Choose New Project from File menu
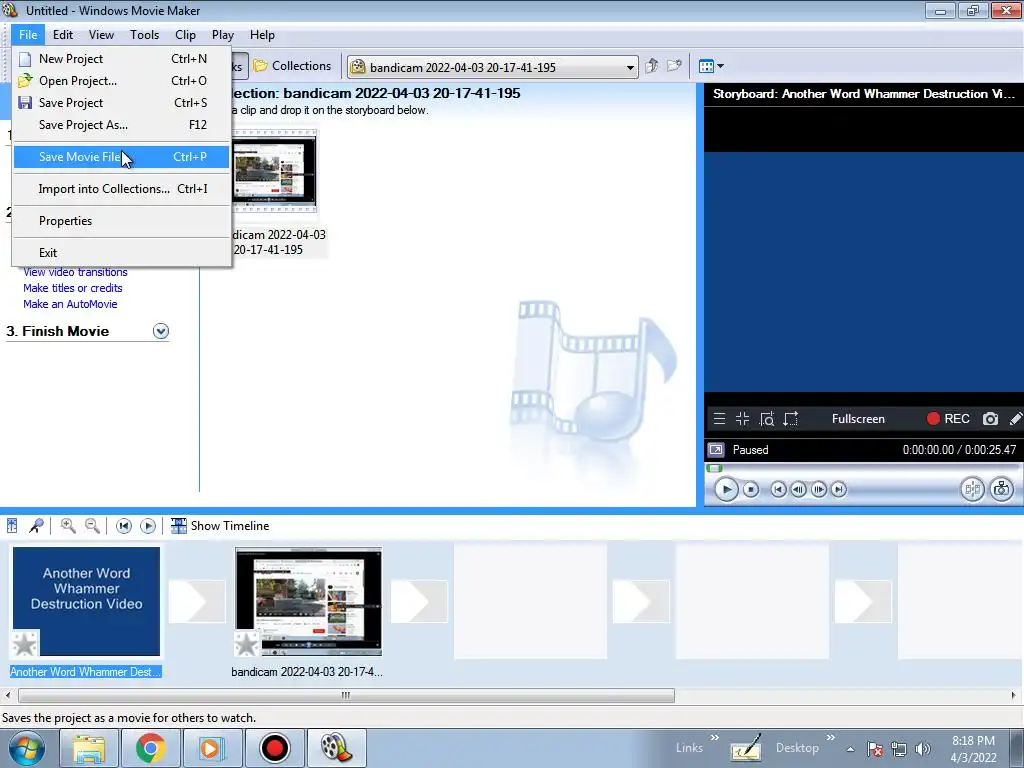 click(x=121, y=59)
